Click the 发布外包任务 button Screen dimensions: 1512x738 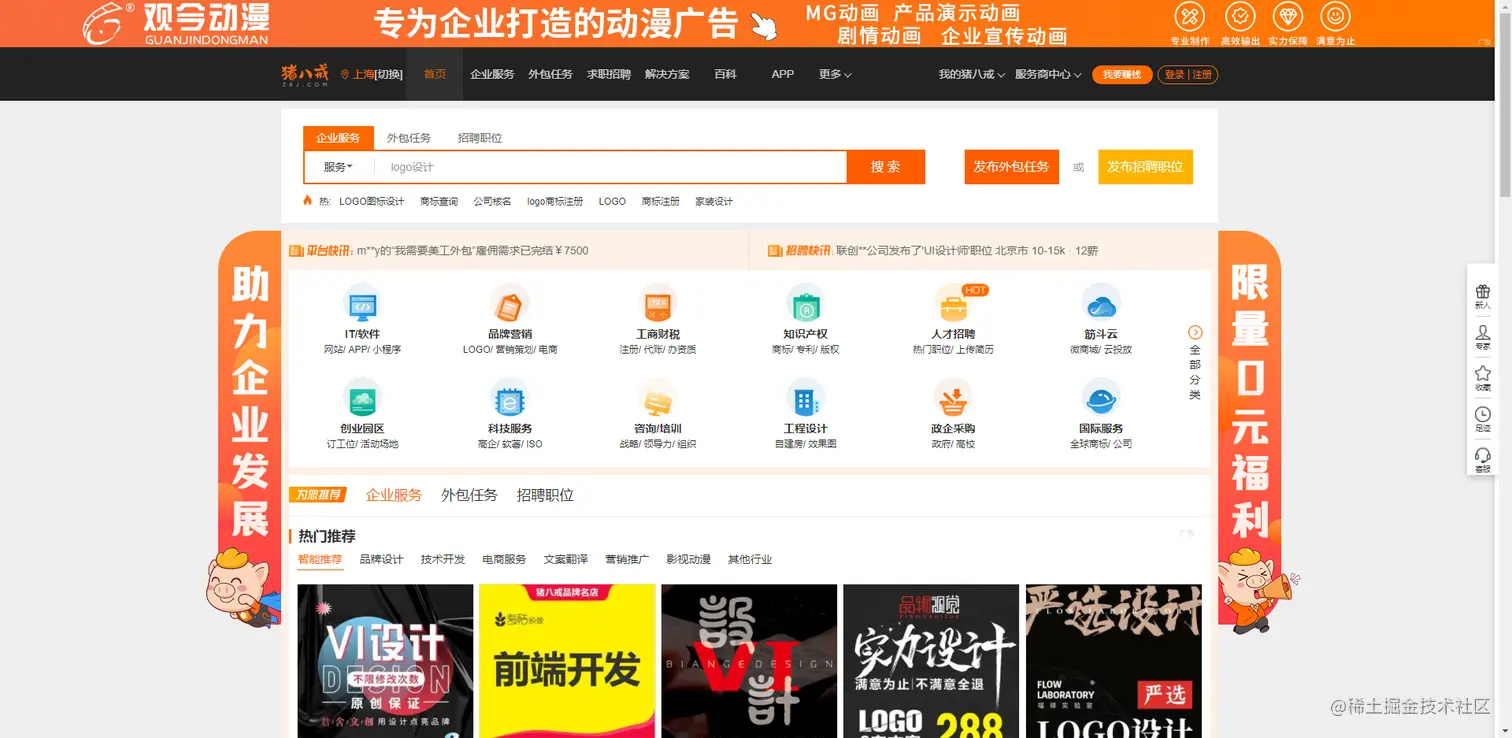point(1011,167)
